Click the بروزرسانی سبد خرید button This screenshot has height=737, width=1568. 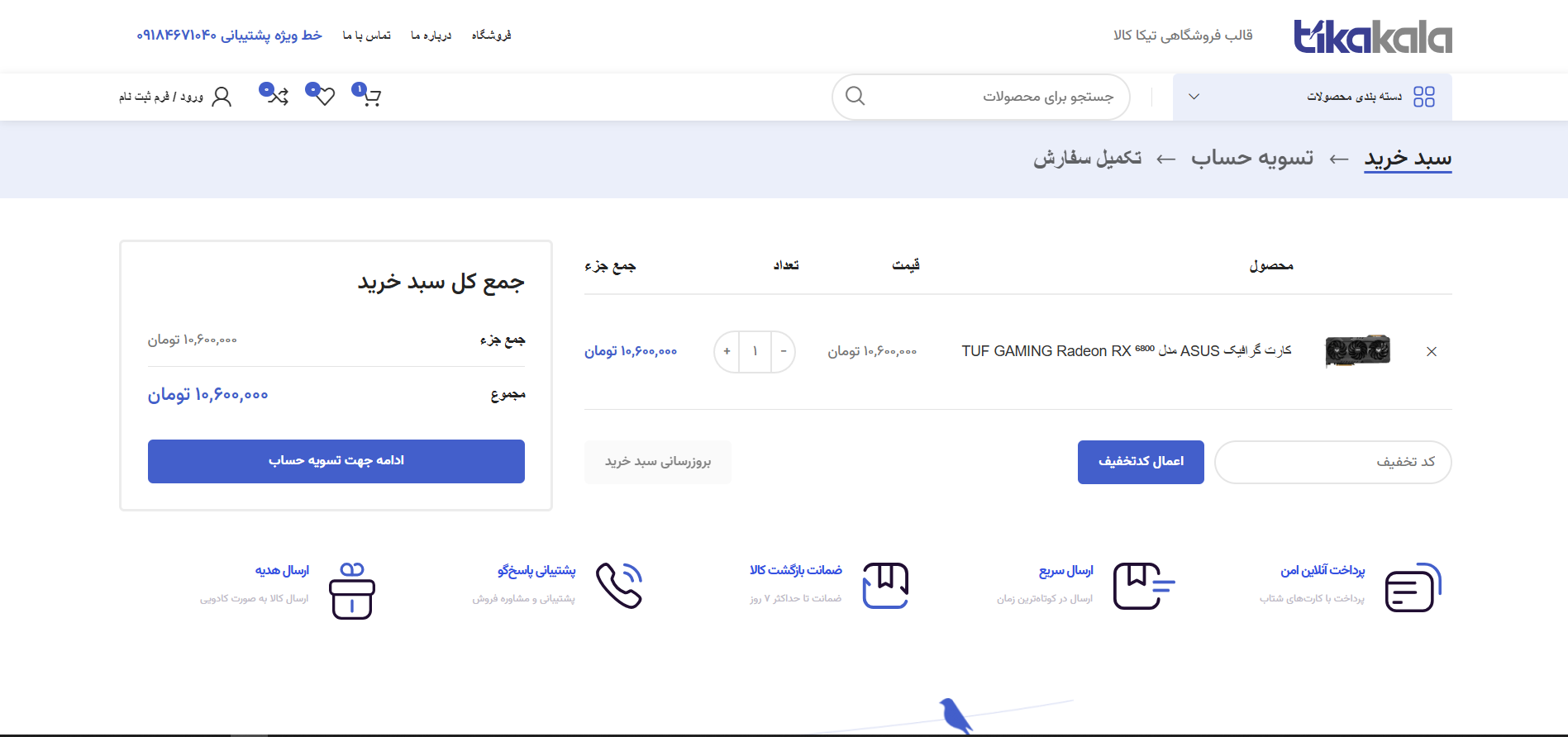657,462
